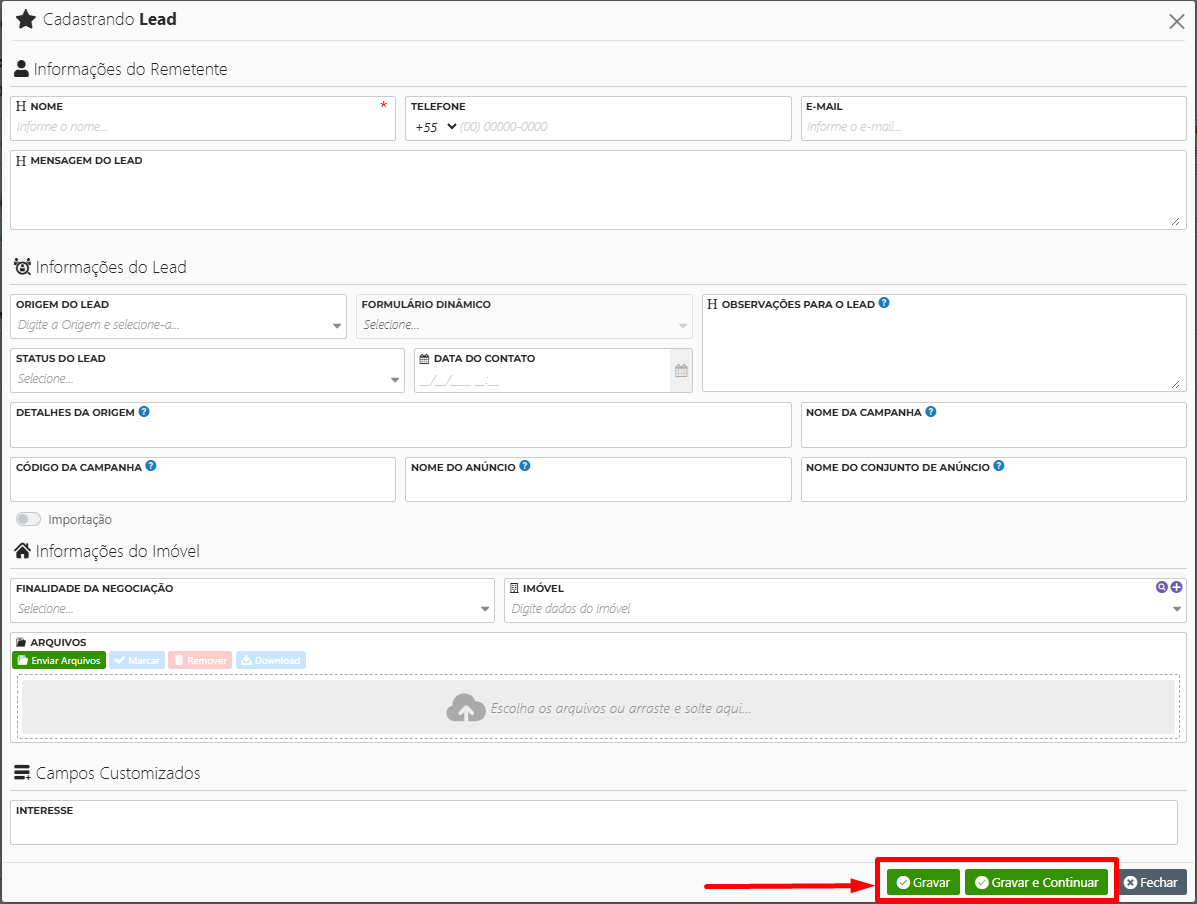Click the calendar icon in Data do Contato
The width and height of the screenshot is (1197, 904).
click(681, 370)
